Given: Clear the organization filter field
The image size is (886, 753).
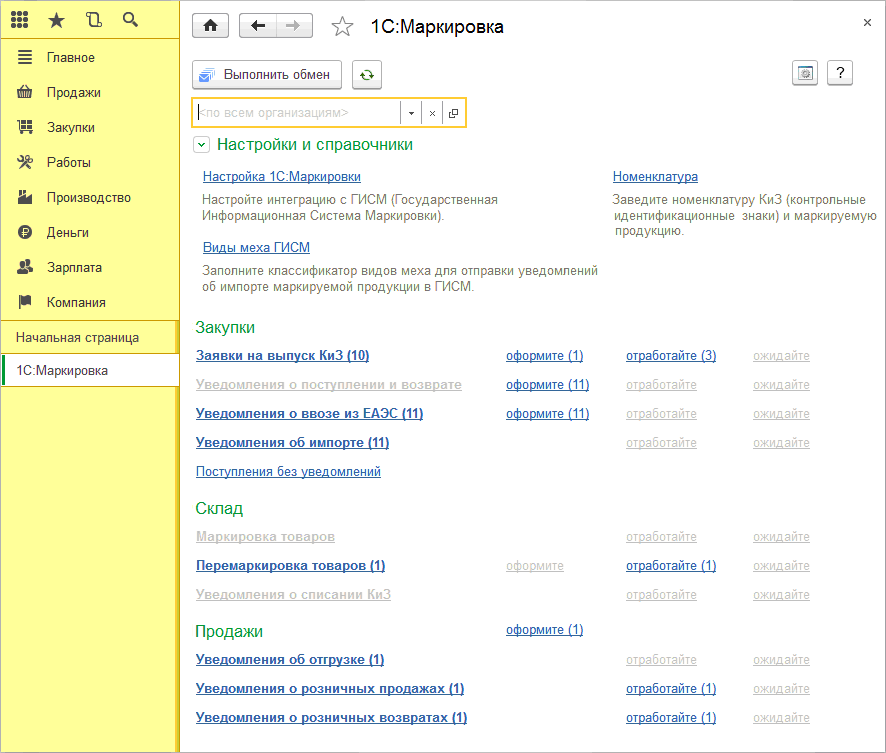Looking at the screenshot, I should (x=432, y=113).
